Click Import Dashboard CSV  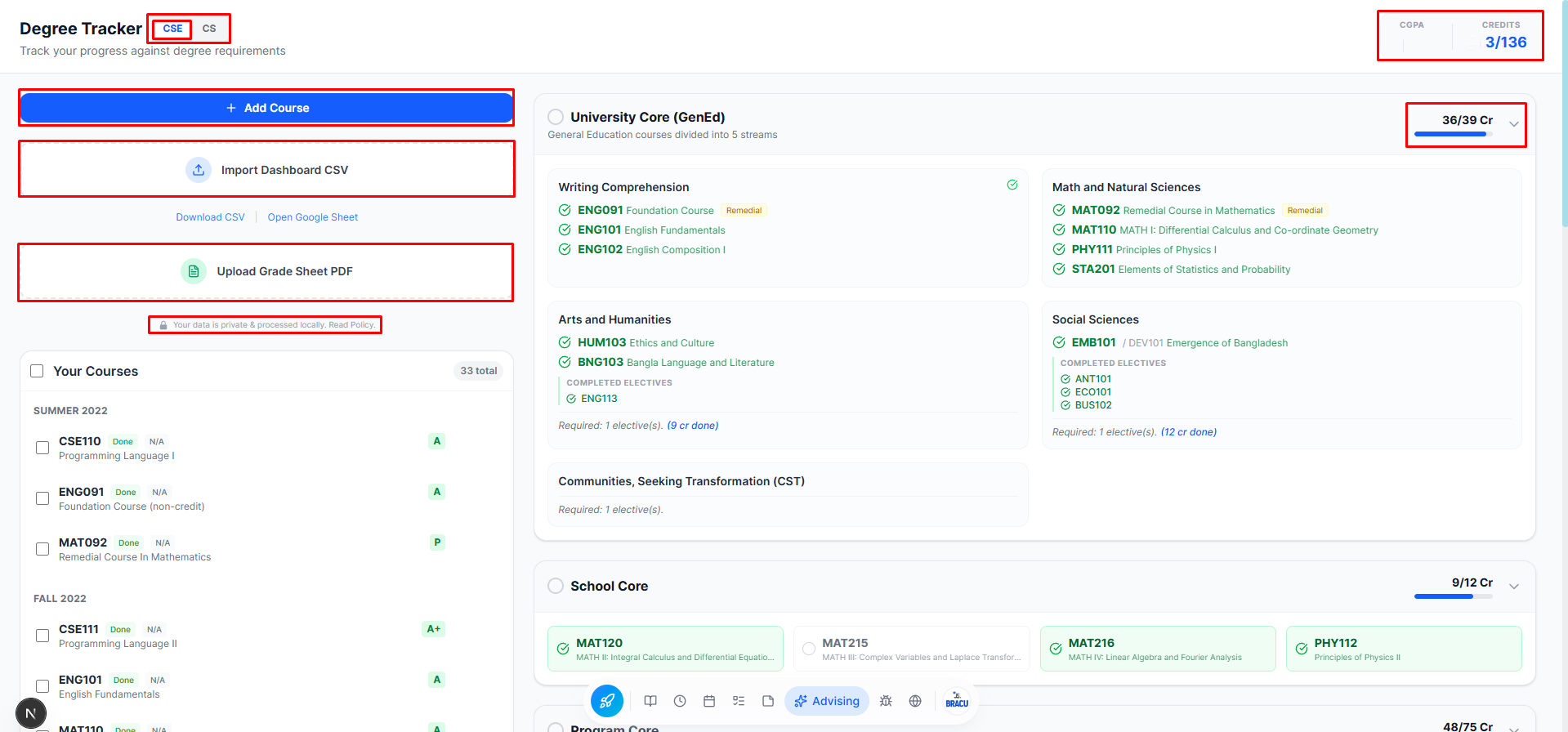click(266, 170)
